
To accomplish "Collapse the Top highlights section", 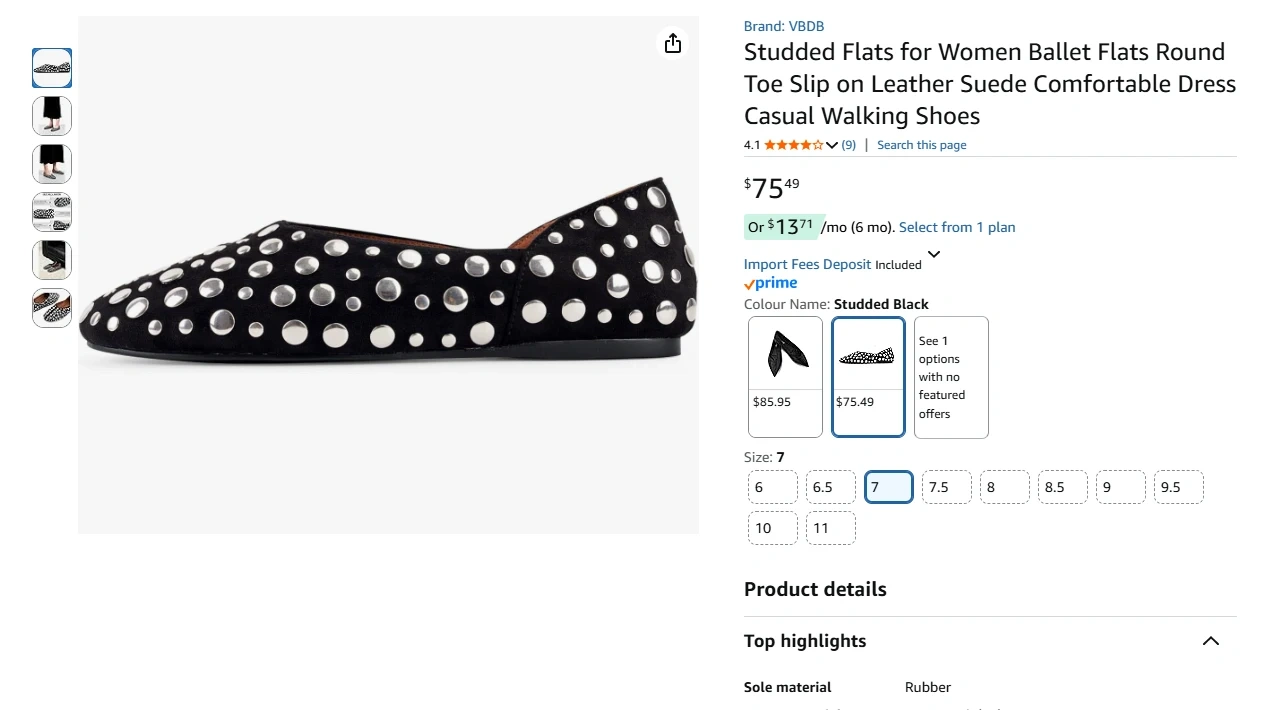I will coord(1210,641).
